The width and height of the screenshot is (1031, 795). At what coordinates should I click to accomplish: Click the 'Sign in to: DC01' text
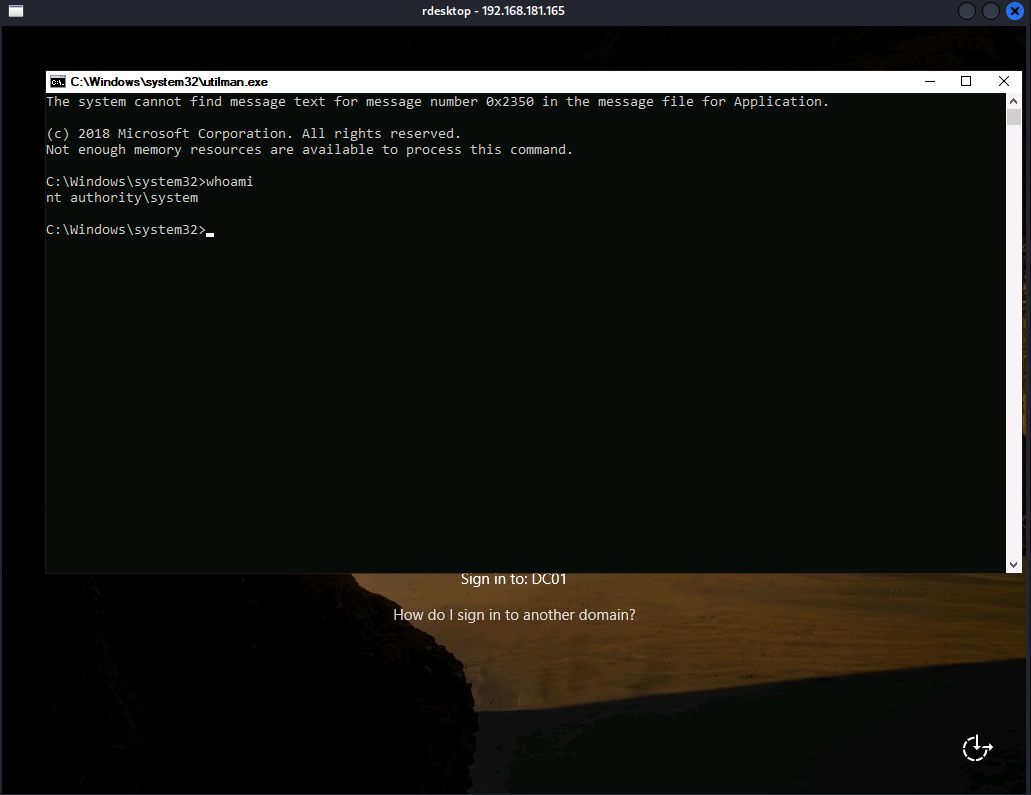[x=514, y=579]
